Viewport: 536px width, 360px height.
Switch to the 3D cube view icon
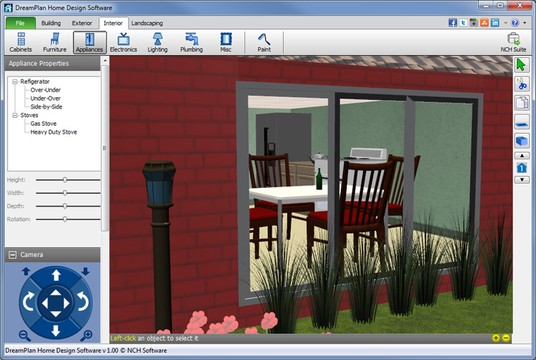pyautogui.click(x=522, y=141)
